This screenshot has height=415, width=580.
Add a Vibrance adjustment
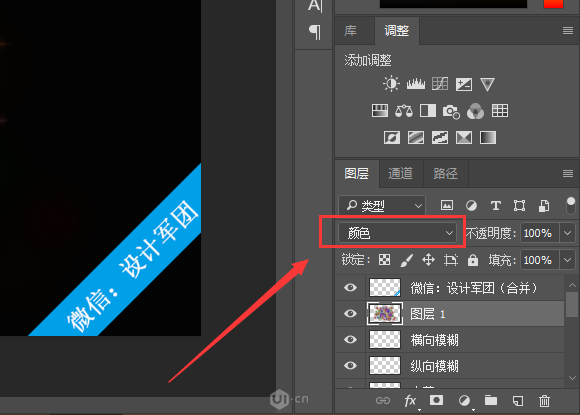[487, 84]
